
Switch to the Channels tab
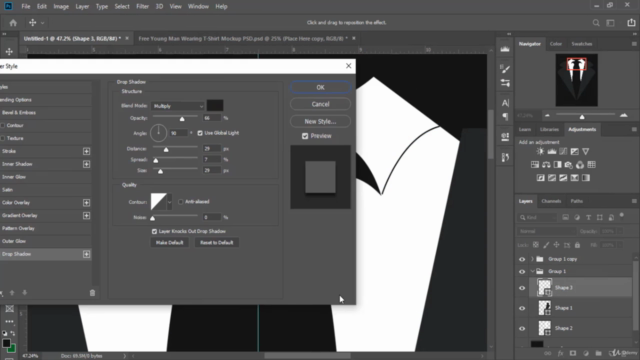(x=551, y=201)
